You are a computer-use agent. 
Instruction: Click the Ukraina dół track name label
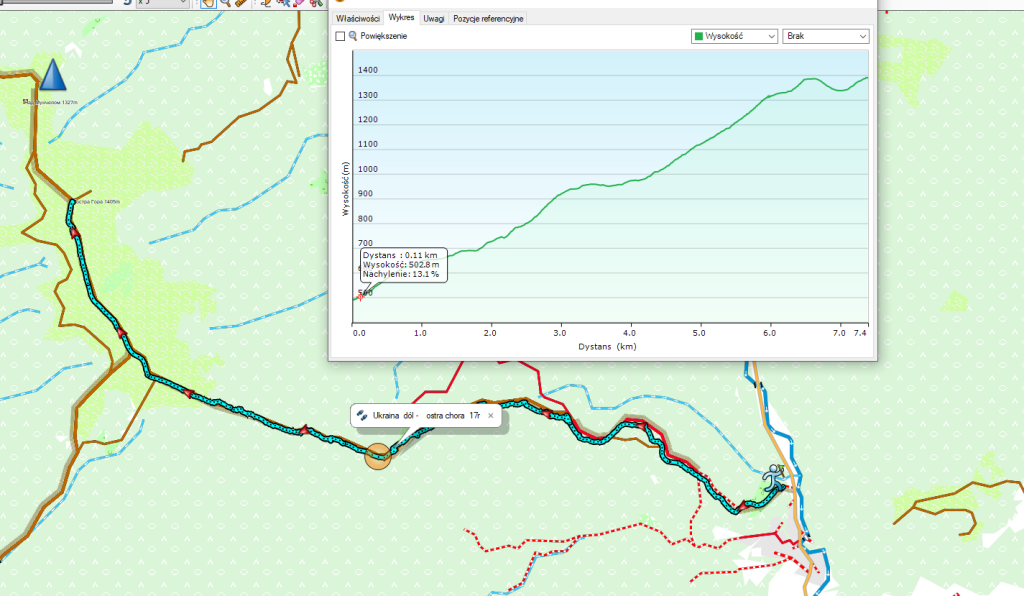427,415
